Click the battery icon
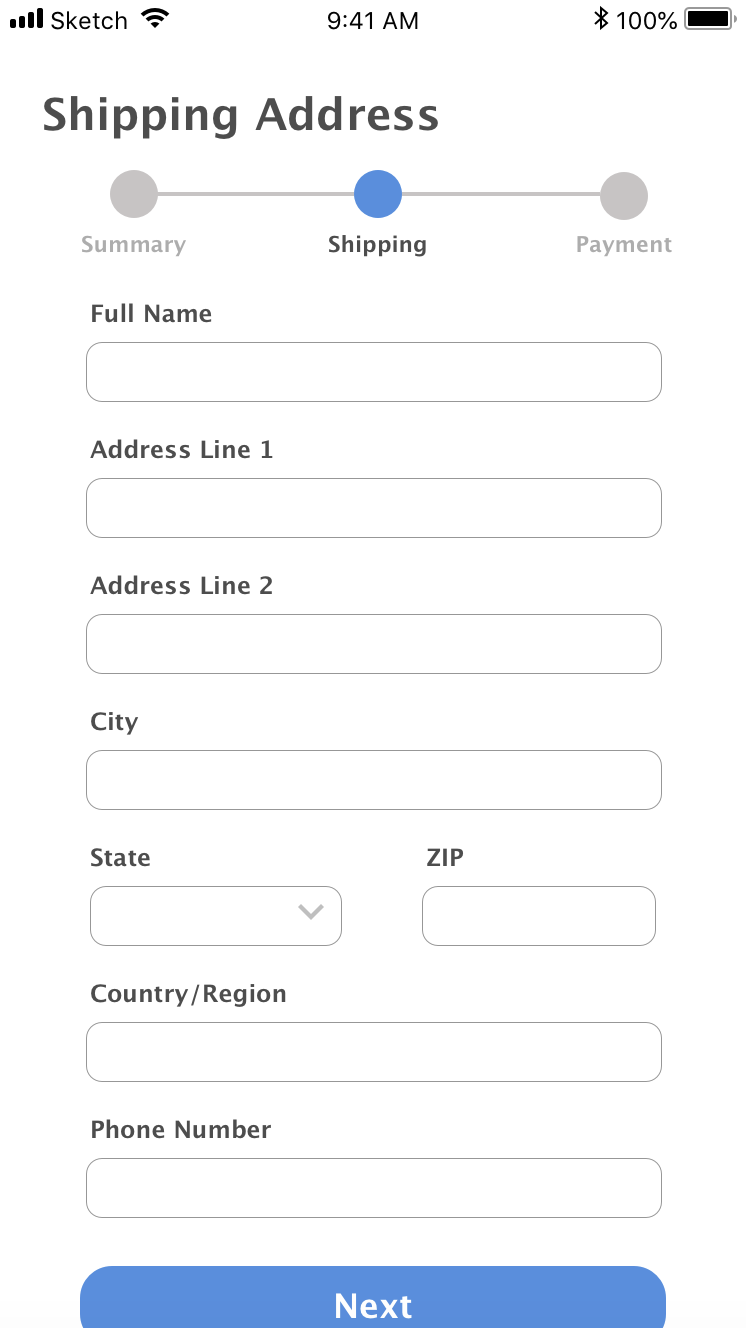 click(x=711, y=18)
